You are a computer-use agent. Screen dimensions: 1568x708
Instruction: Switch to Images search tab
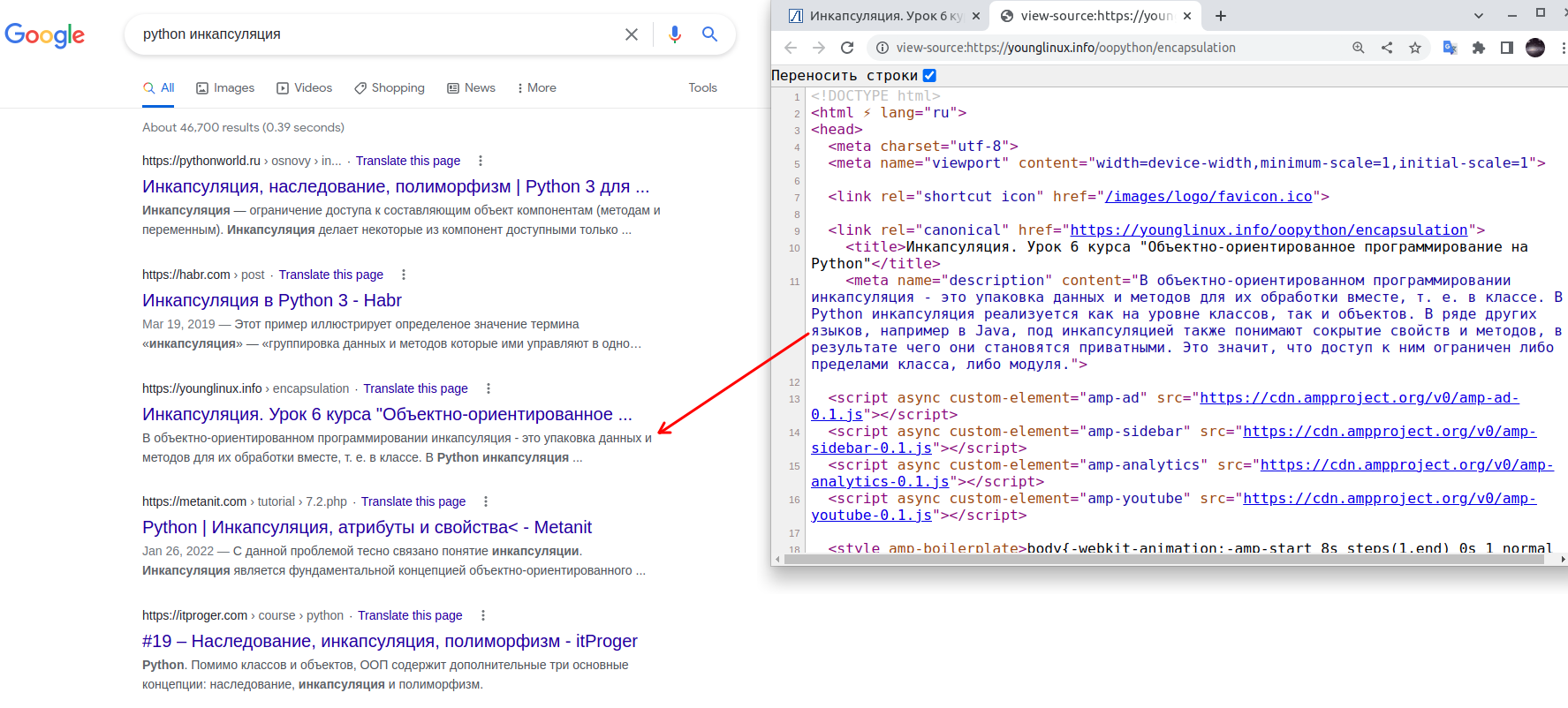tap(225, 87)
